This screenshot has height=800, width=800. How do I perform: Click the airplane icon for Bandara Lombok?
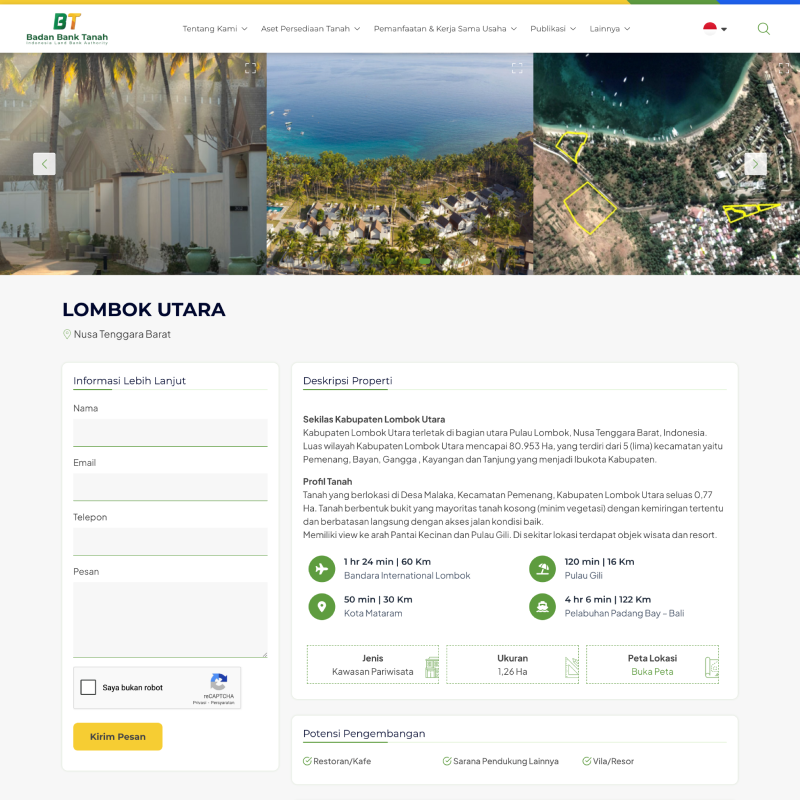(x=321, y=569)
